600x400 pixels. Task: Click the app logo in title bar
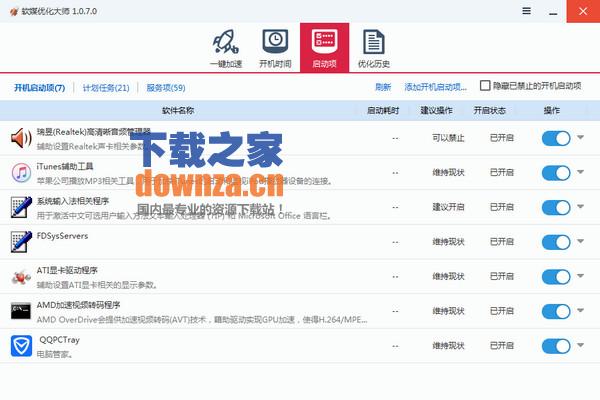(x=14, y=11)
